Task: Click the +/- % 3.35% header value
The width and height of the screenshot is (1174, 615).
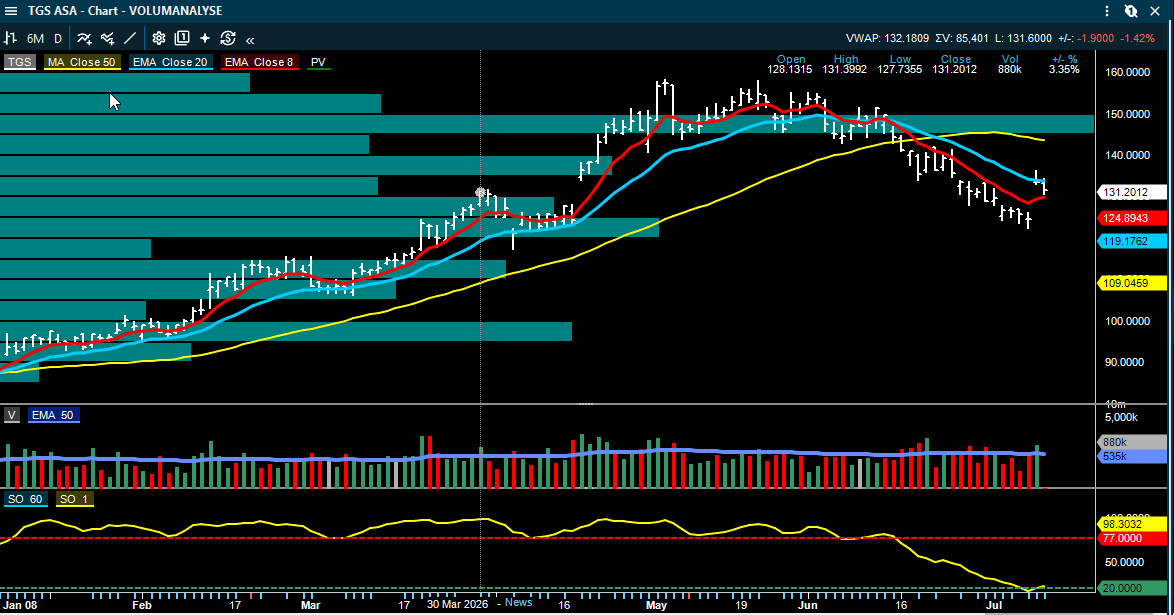Action: pos(1064,69)
